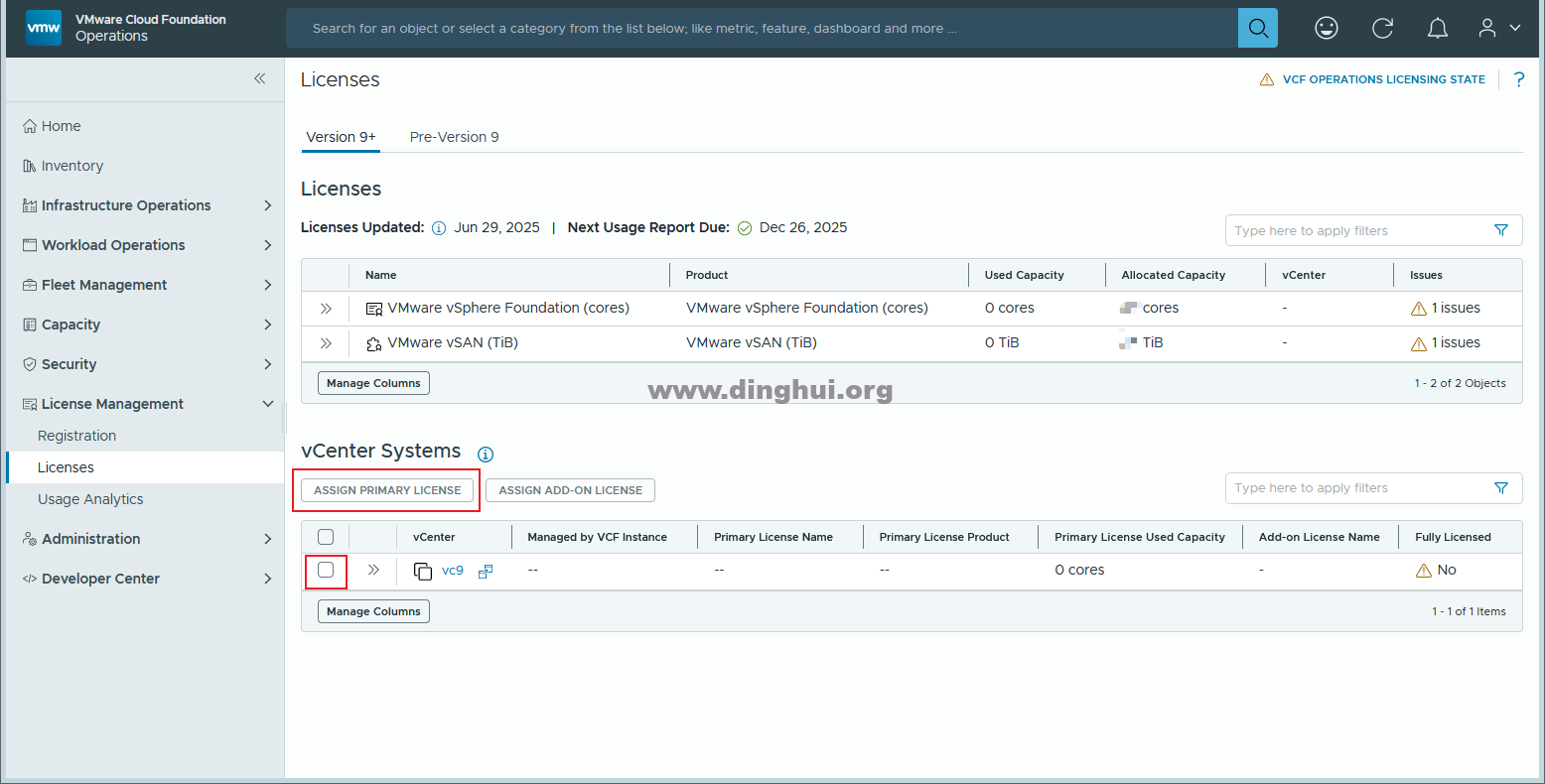Screen dimensions: 1545x784
Task: Click Manage Columns under Licenses table
Action: click(373, 383)
